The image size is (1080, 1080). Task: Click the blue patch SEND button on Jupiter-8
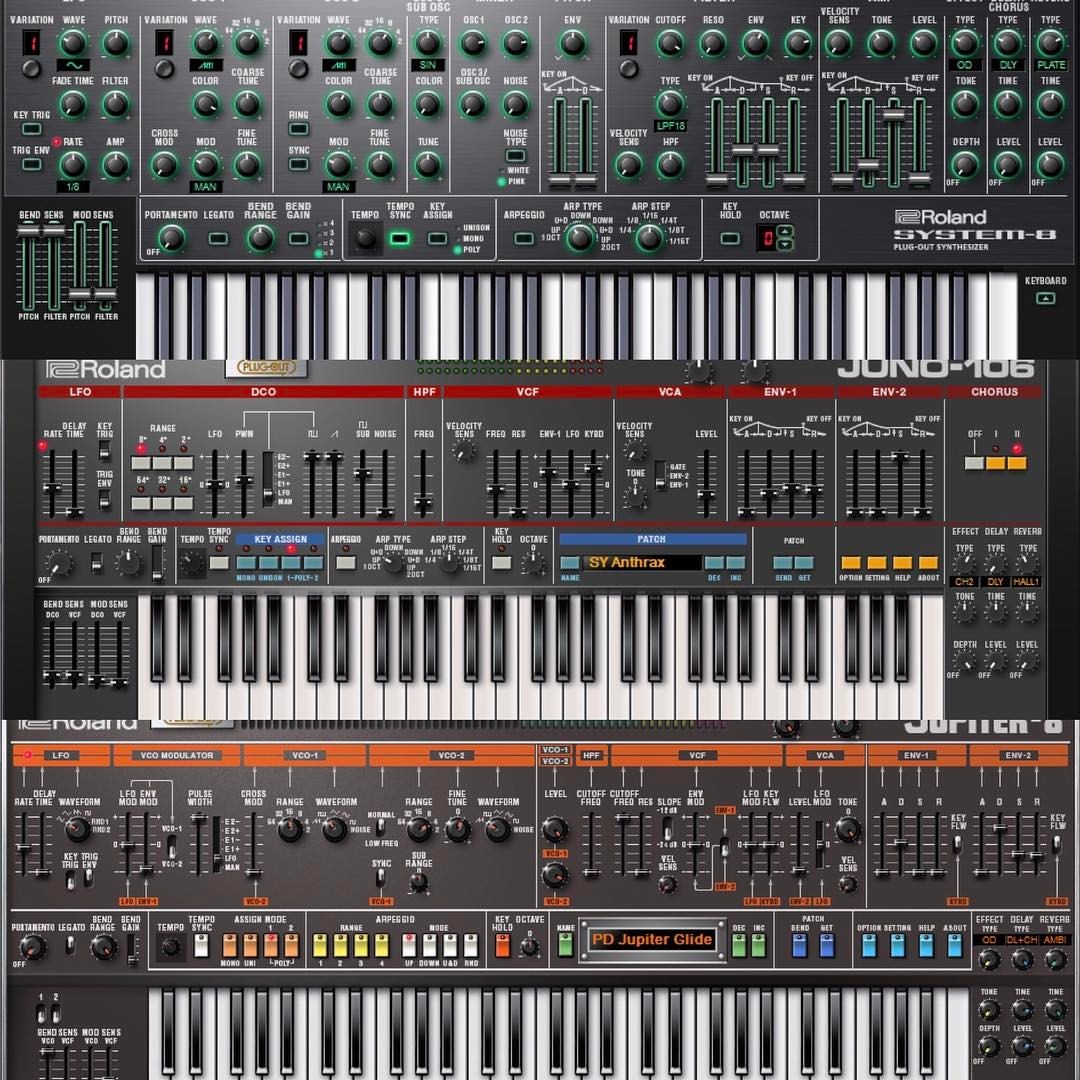799,945
